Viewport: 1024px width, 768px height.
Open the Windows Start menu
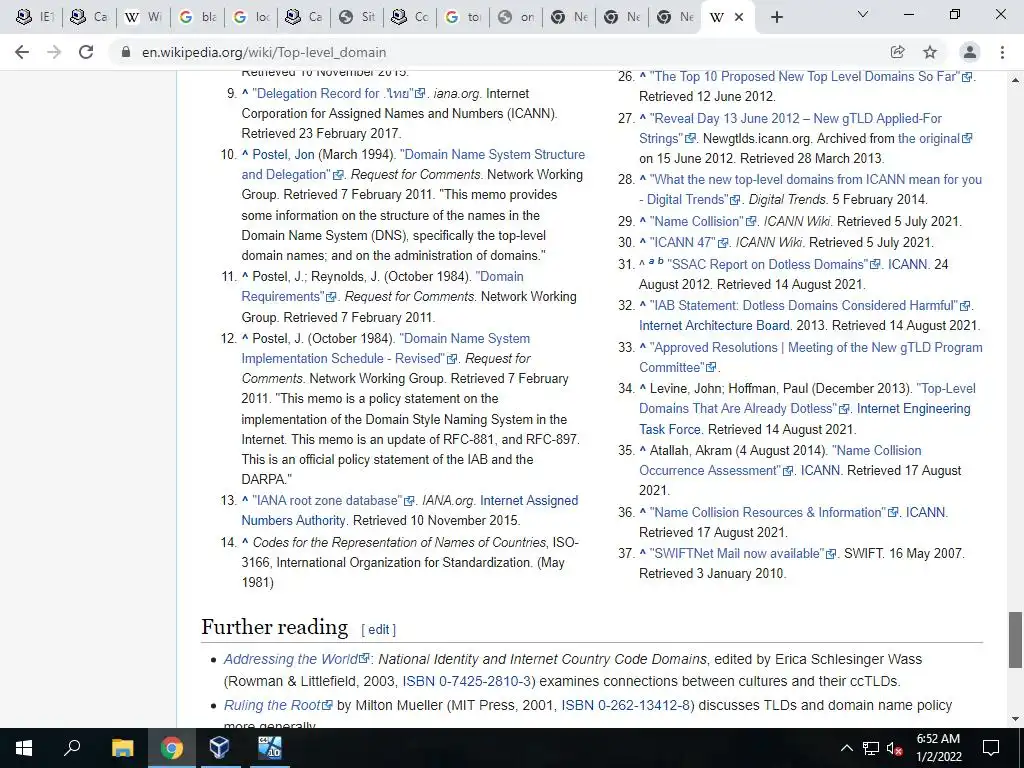pos(24,748)
